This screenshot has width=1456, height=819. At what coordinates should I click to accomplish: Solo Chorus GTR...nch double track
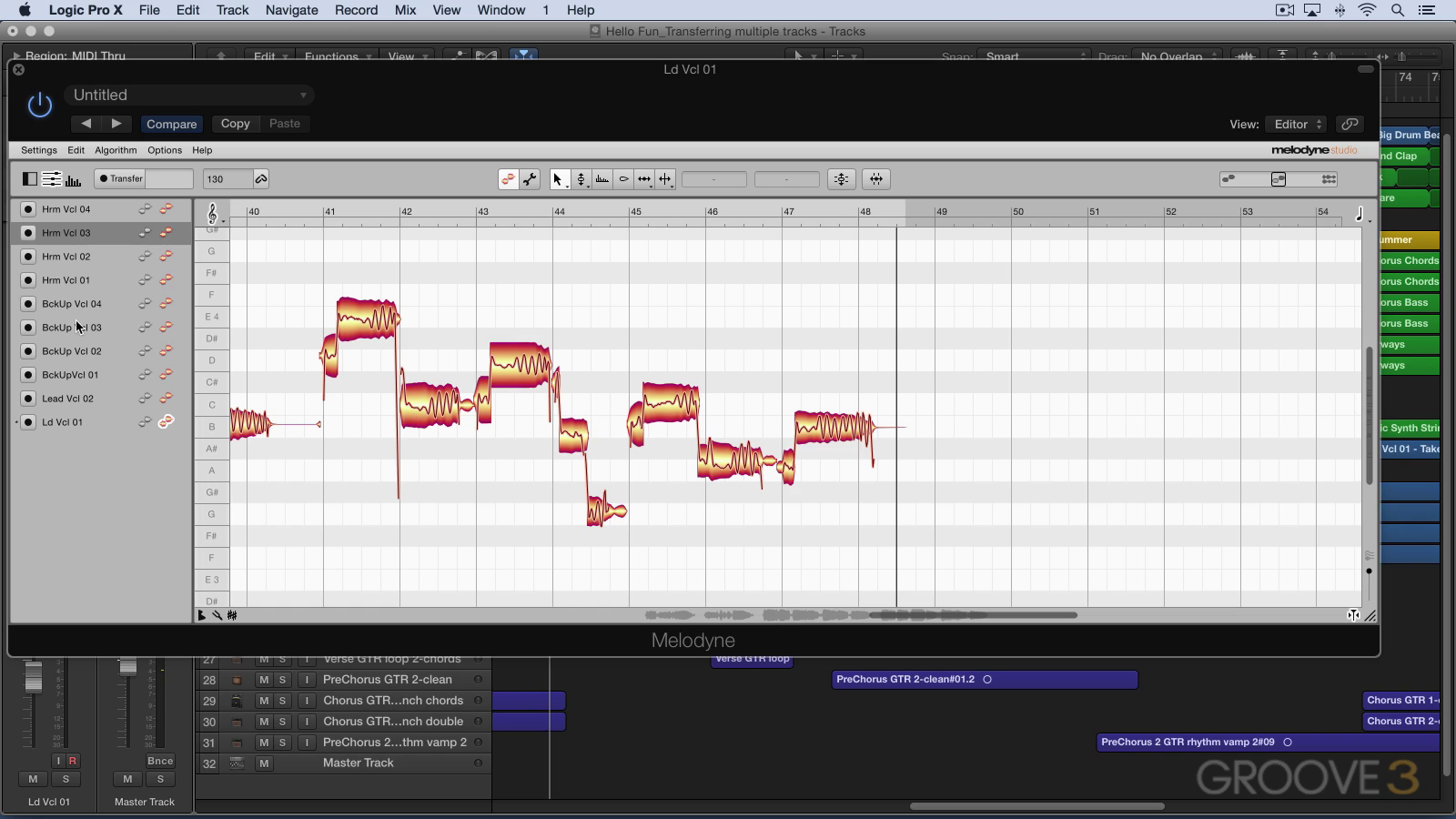coord(282,722)
